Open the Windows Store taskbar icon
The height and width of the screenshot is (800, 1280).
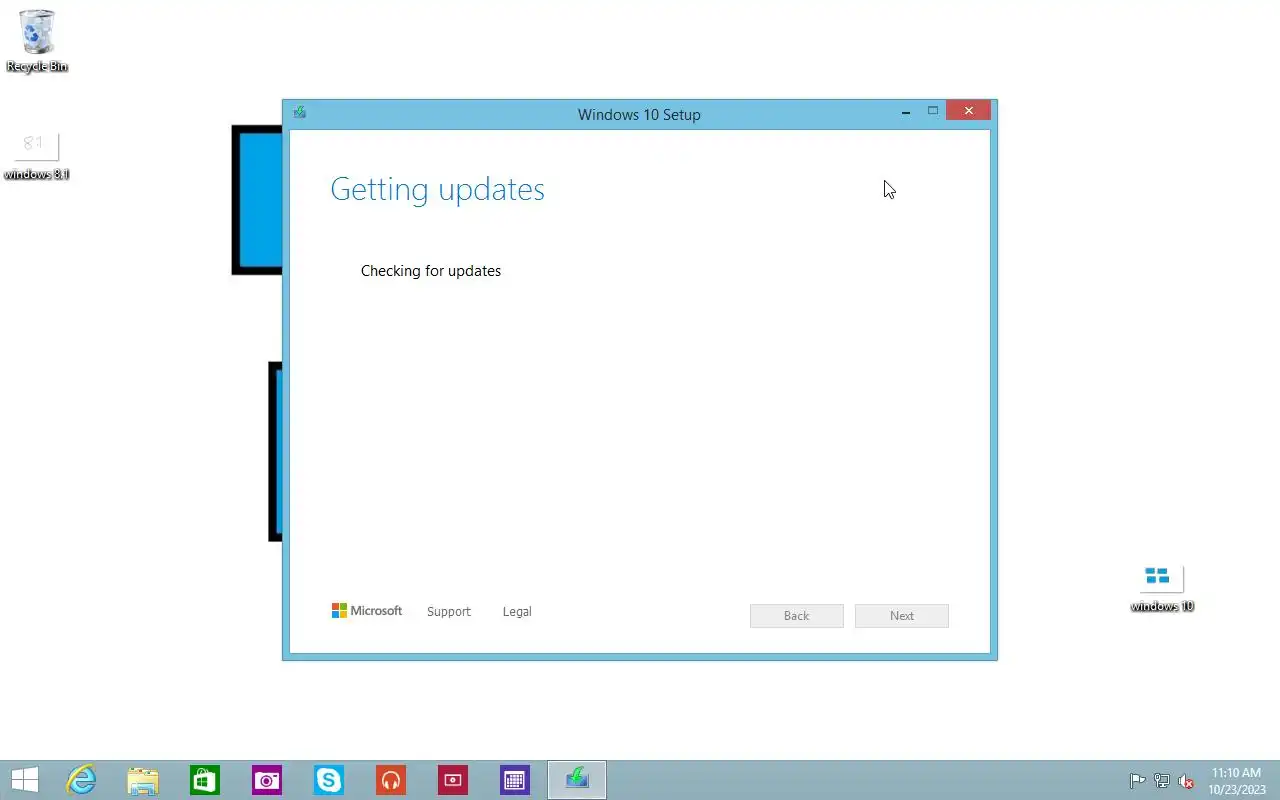tap(205, 780)
